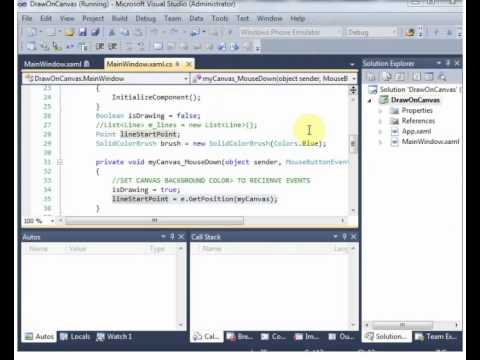This screenshot has height=360, width=480.
Task: Open the Build menu
Action: [x=120, y=19]
